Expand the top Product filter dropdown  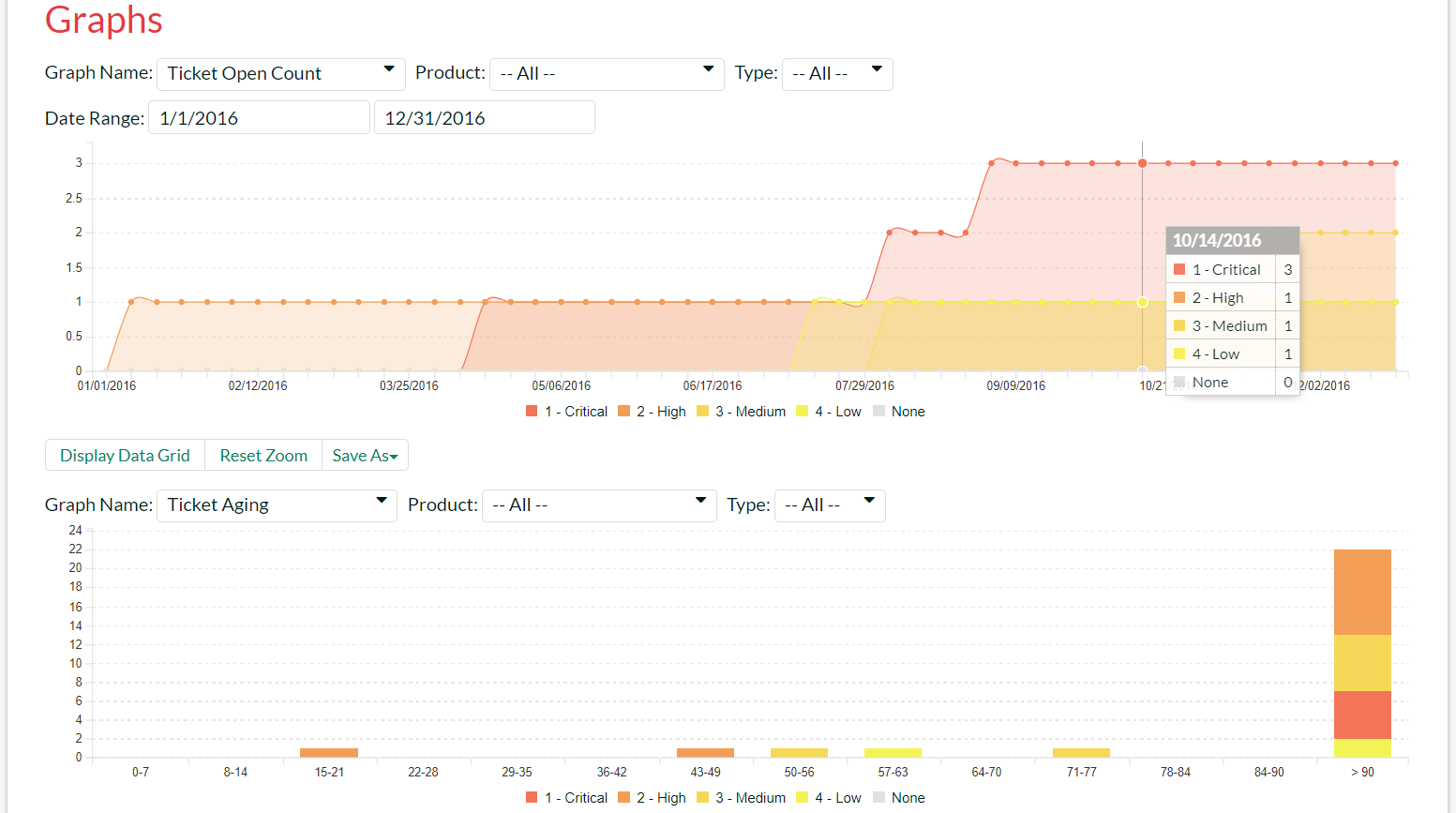click(x=606, y=74)
